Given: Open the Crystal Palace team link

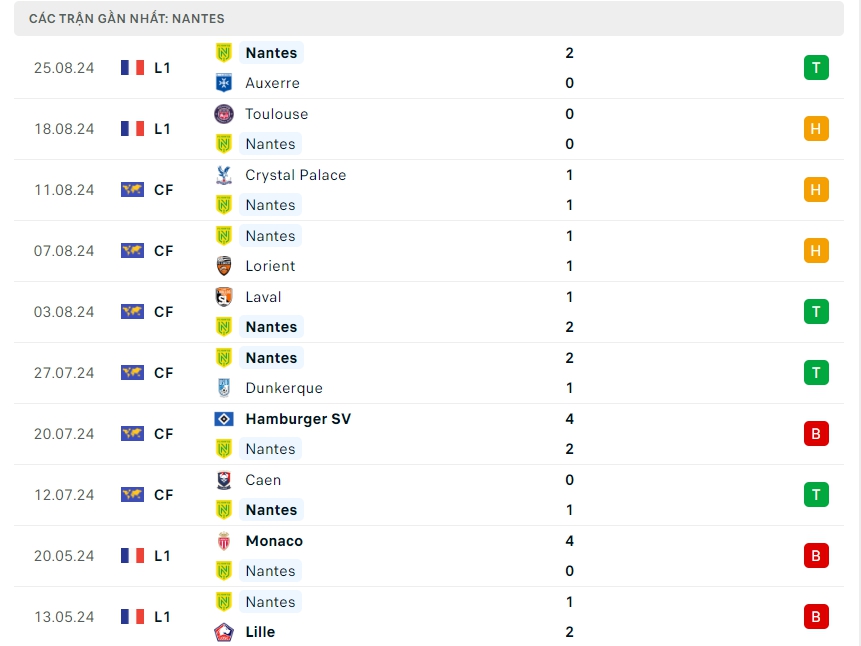Looking at the screenshot, I should point(295,175).
